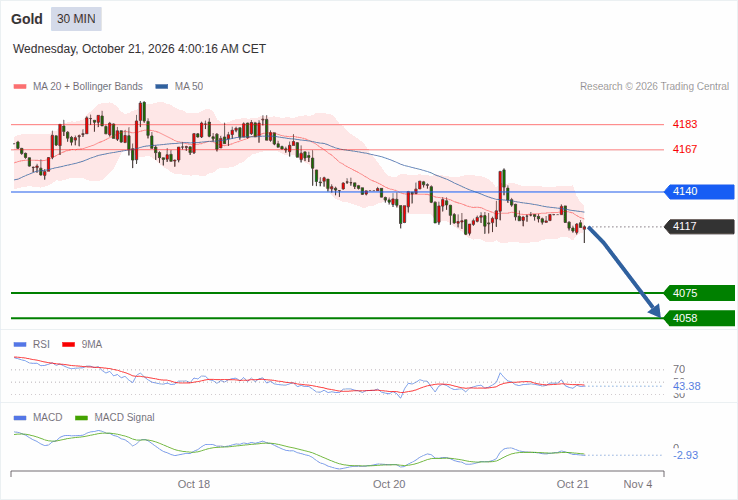Click the Nov 4 time axis label
Image resolution: width=738 pixels, height=500 pixels.
click(638, 484)
